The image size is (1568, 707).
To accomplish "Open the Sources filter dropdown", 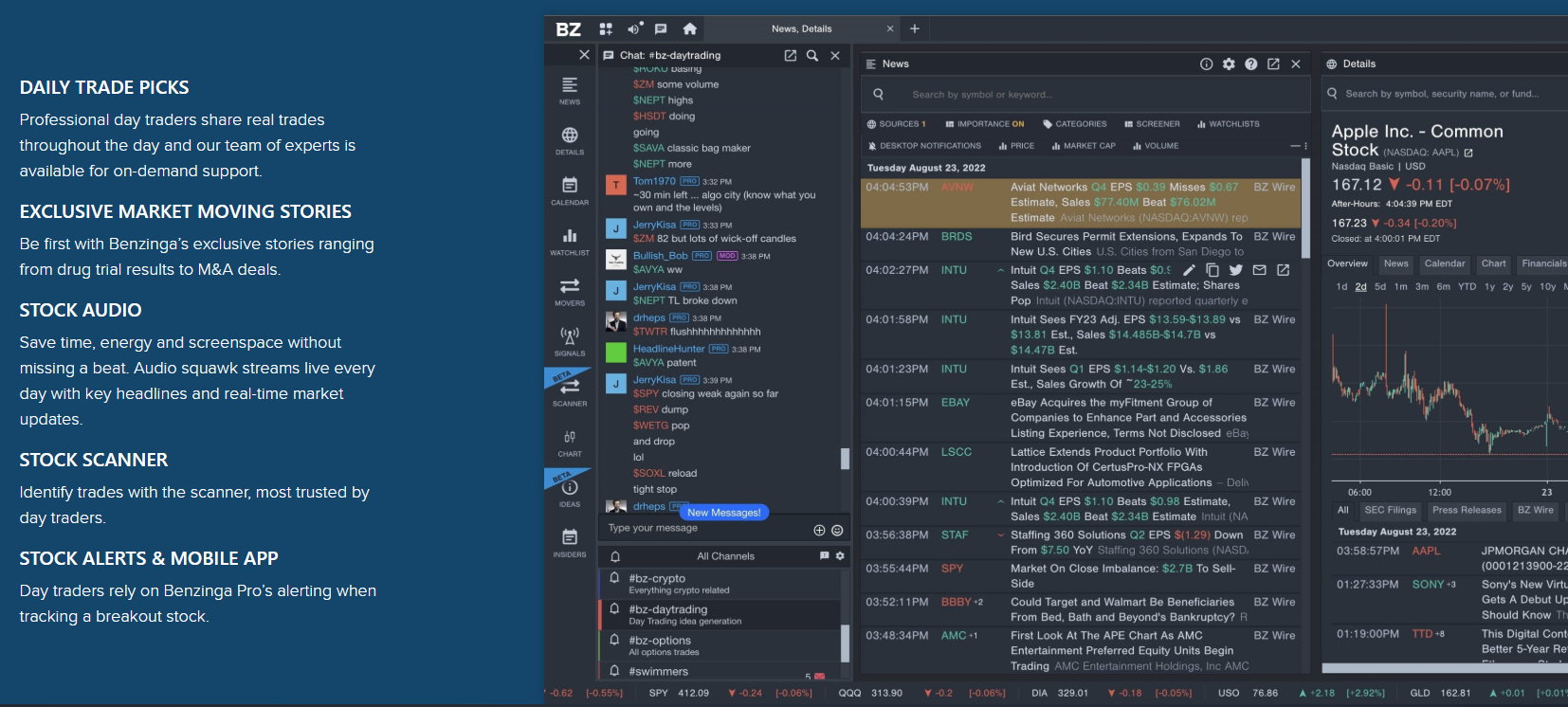I will coord(896,124).
